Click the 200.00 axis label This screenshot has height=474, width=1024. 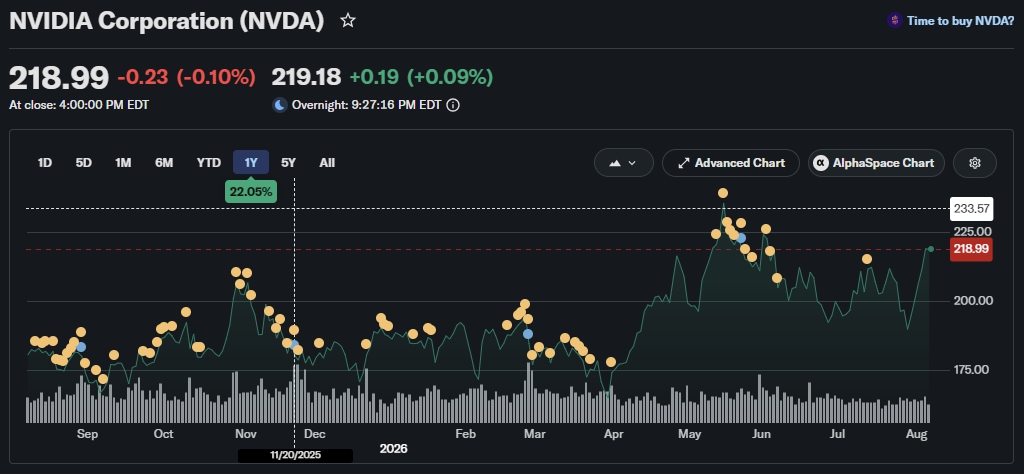click(973, 301)
